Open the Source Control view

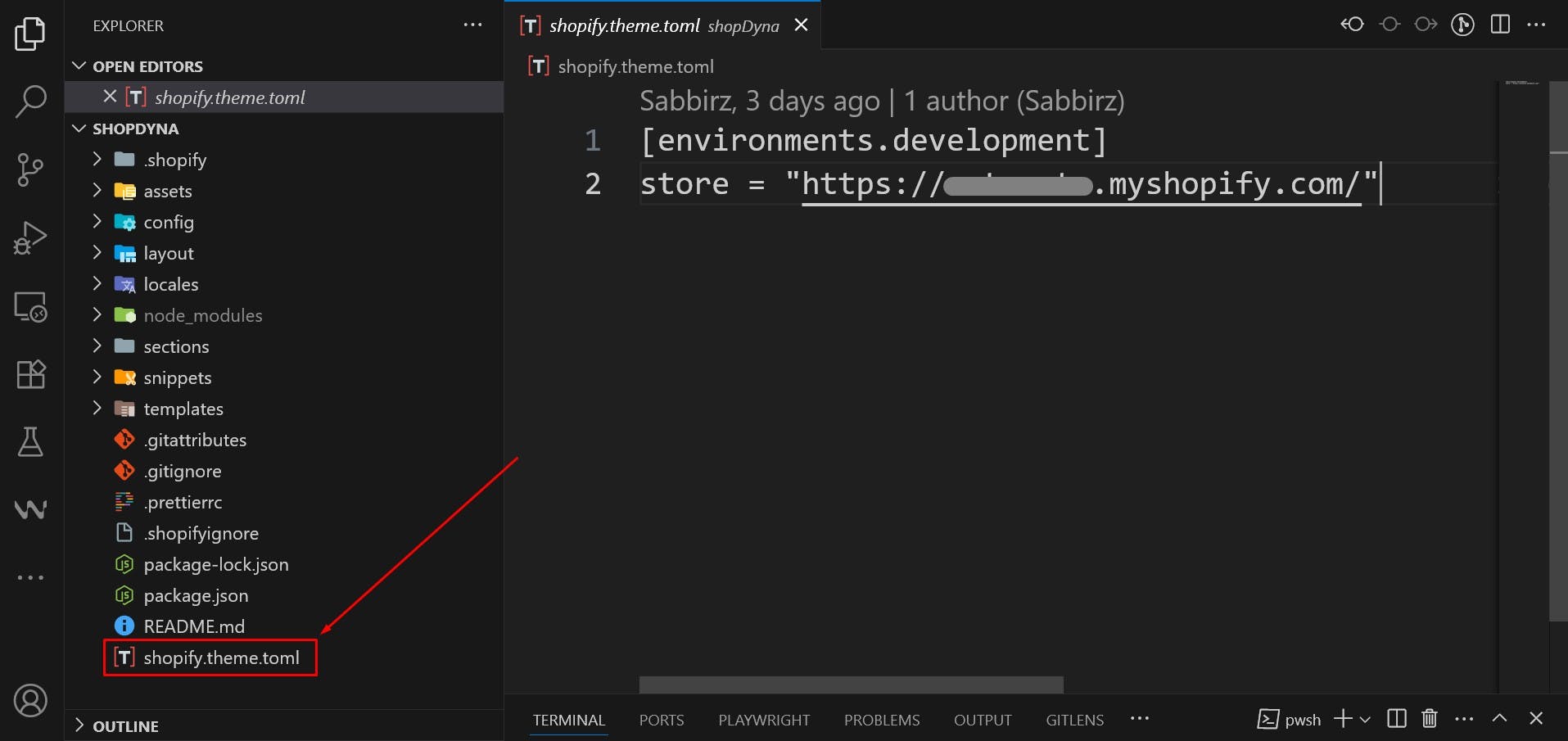point(30,169)
